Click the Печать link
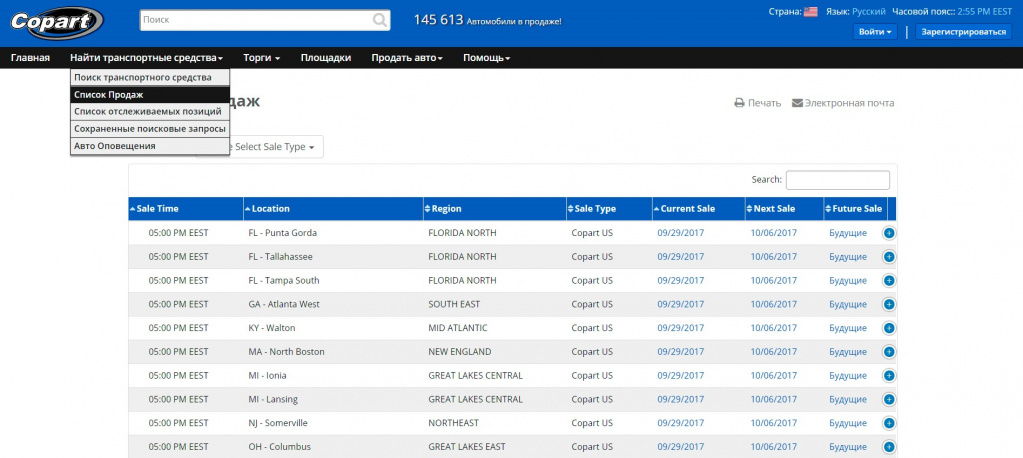This screenshot has width=1023, height=458. pos(764,103)
